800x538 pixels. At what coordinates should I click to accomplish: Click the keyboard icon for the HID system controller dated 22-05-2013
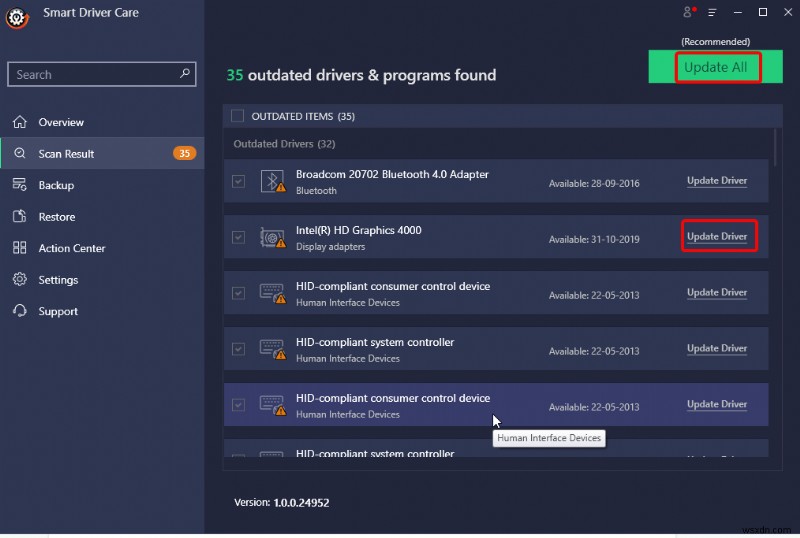pos(272,349)
